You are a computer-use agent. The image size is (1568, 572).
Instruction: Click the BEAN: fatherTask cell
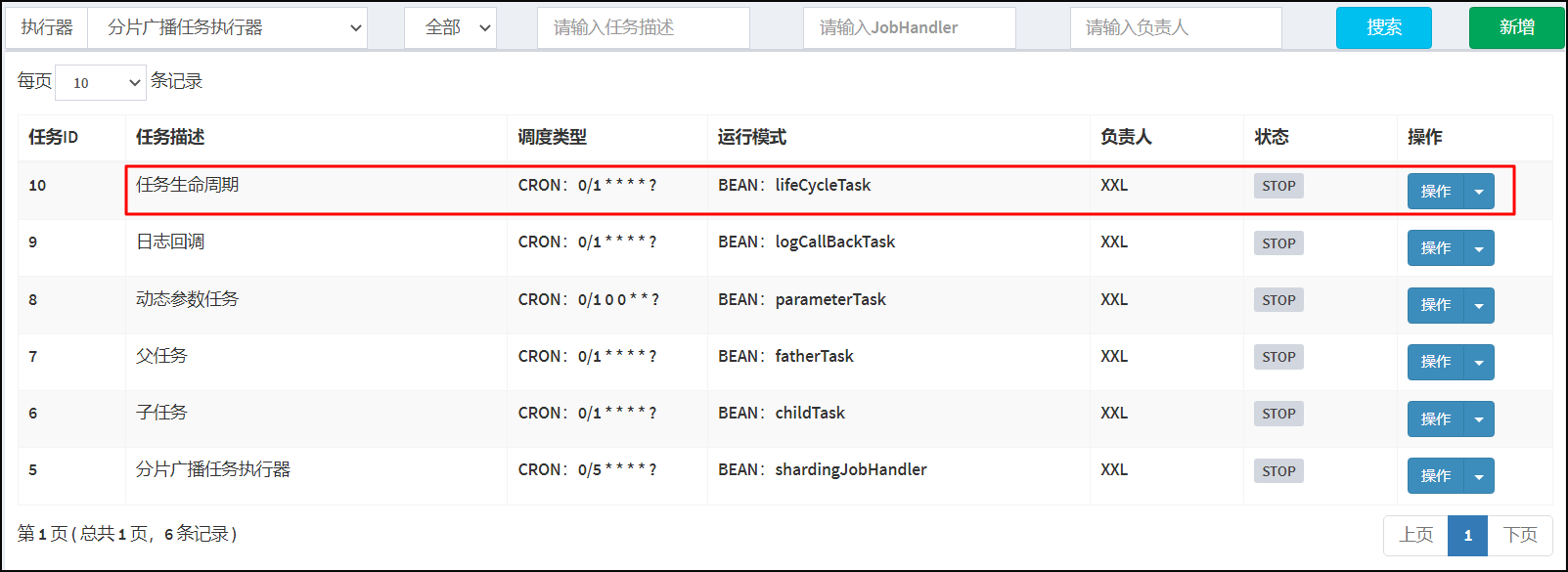point(785,356)
